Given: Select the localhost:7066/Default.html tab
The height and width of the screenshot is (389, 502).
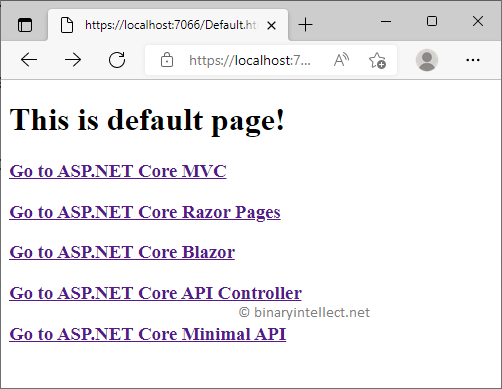Looking at the screenshot, I should (168, 25).
